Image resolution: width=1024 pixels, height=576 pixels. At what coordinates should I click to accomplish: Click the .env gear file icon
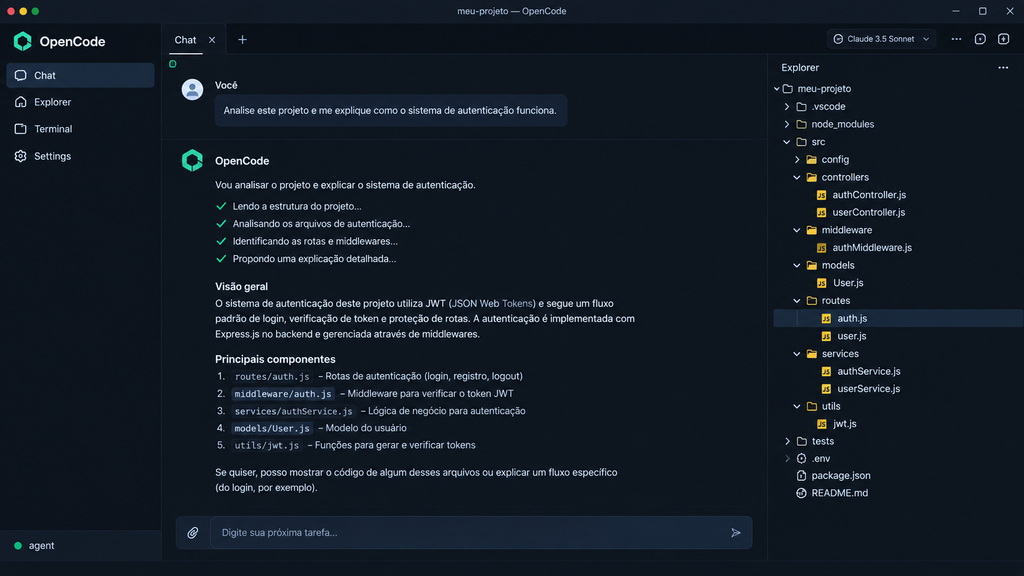coord(801,458)
